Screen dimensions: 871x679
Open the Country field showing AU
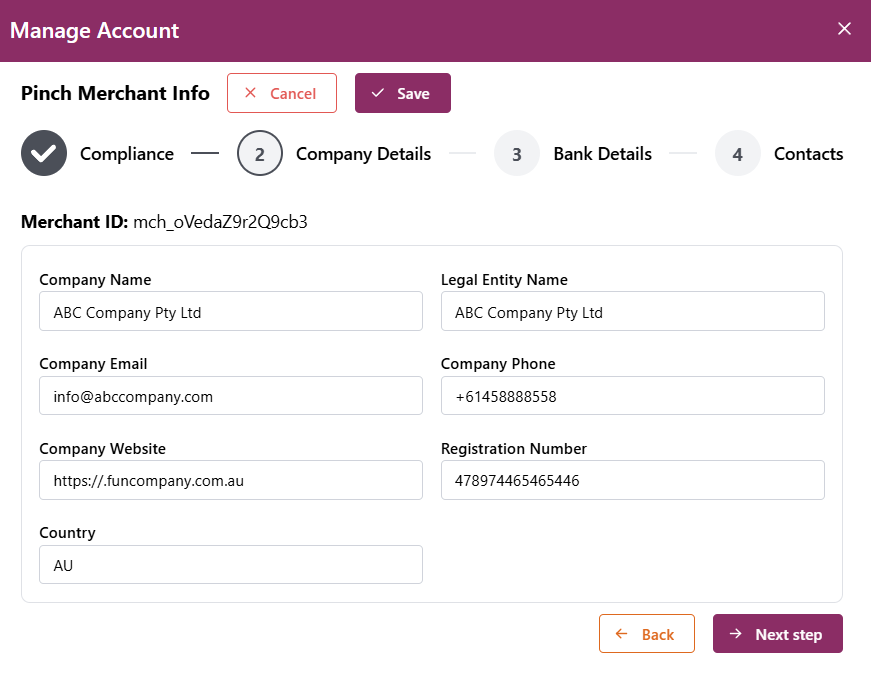[231, 565]
